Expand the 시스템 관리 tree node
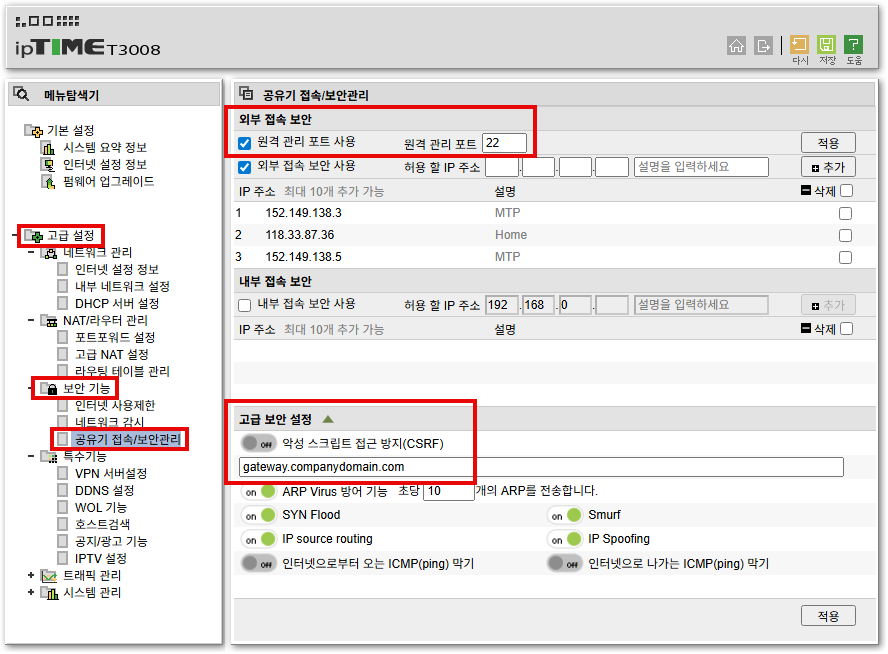Viewport: 888px width, 654px height. coord(31,592)
